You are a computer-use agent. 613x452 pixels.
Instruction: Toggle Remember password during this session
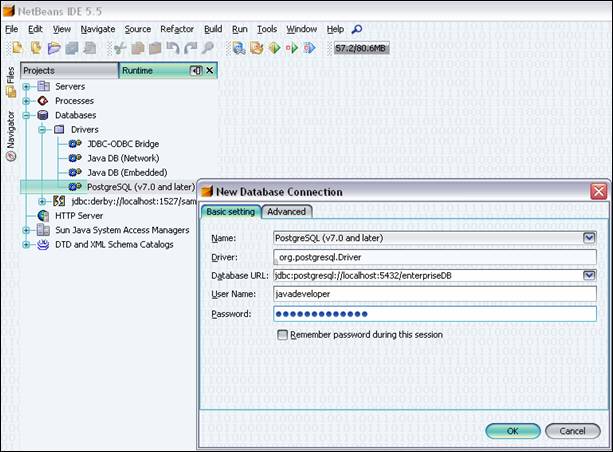pyautogui.click(x=282, y=335)
